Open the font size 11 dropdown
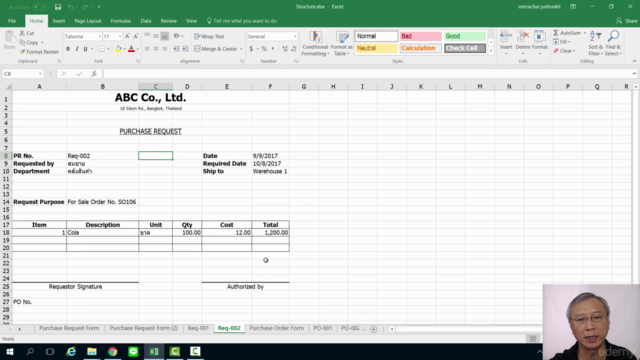 (120, 37)
